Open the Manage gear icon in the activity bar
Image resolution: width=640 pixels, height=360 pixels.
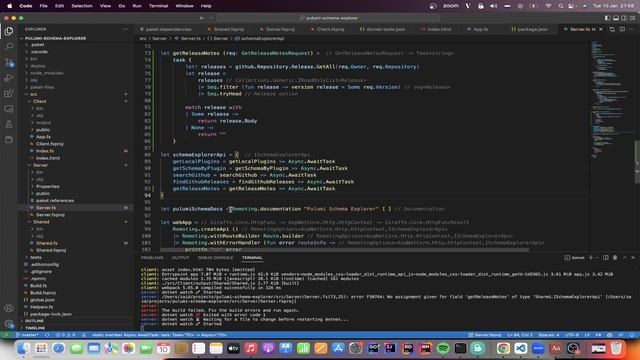[9, 324]
